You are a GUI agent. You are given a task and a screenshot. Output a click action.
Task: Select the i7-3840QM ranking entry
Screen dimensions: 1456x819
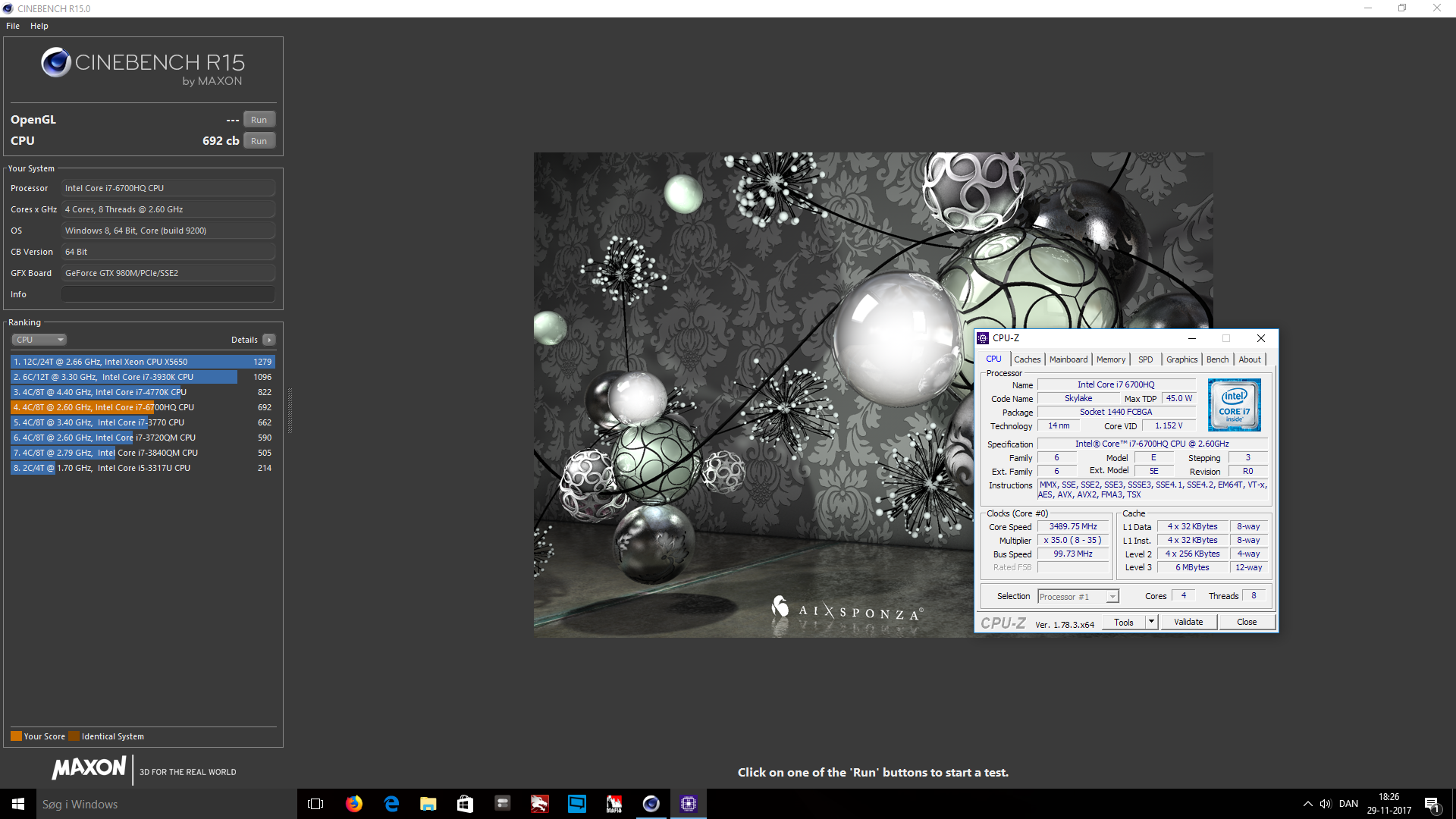click(x=143, y=453)
